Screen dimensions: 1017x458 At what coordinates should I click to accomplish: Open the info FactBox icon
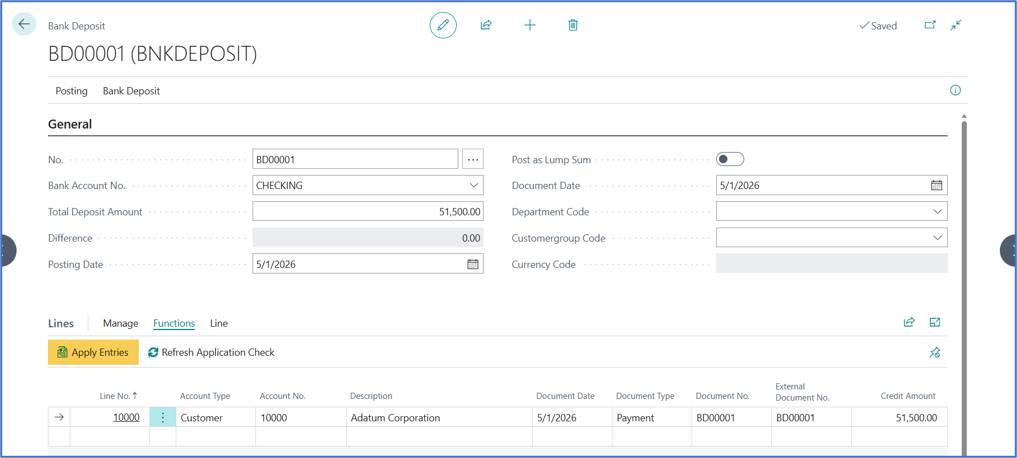point(955,91)
